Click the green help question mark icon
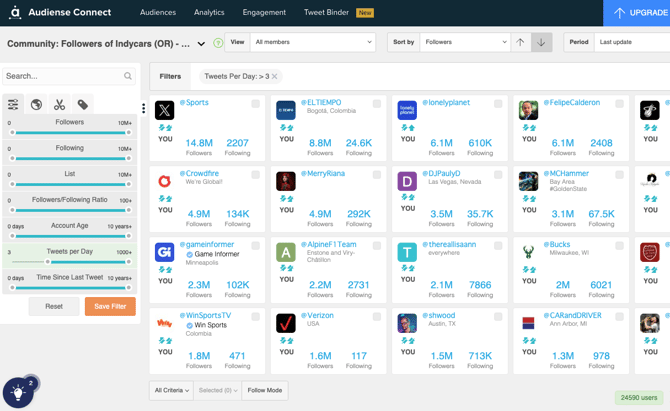 click(218, 43)
